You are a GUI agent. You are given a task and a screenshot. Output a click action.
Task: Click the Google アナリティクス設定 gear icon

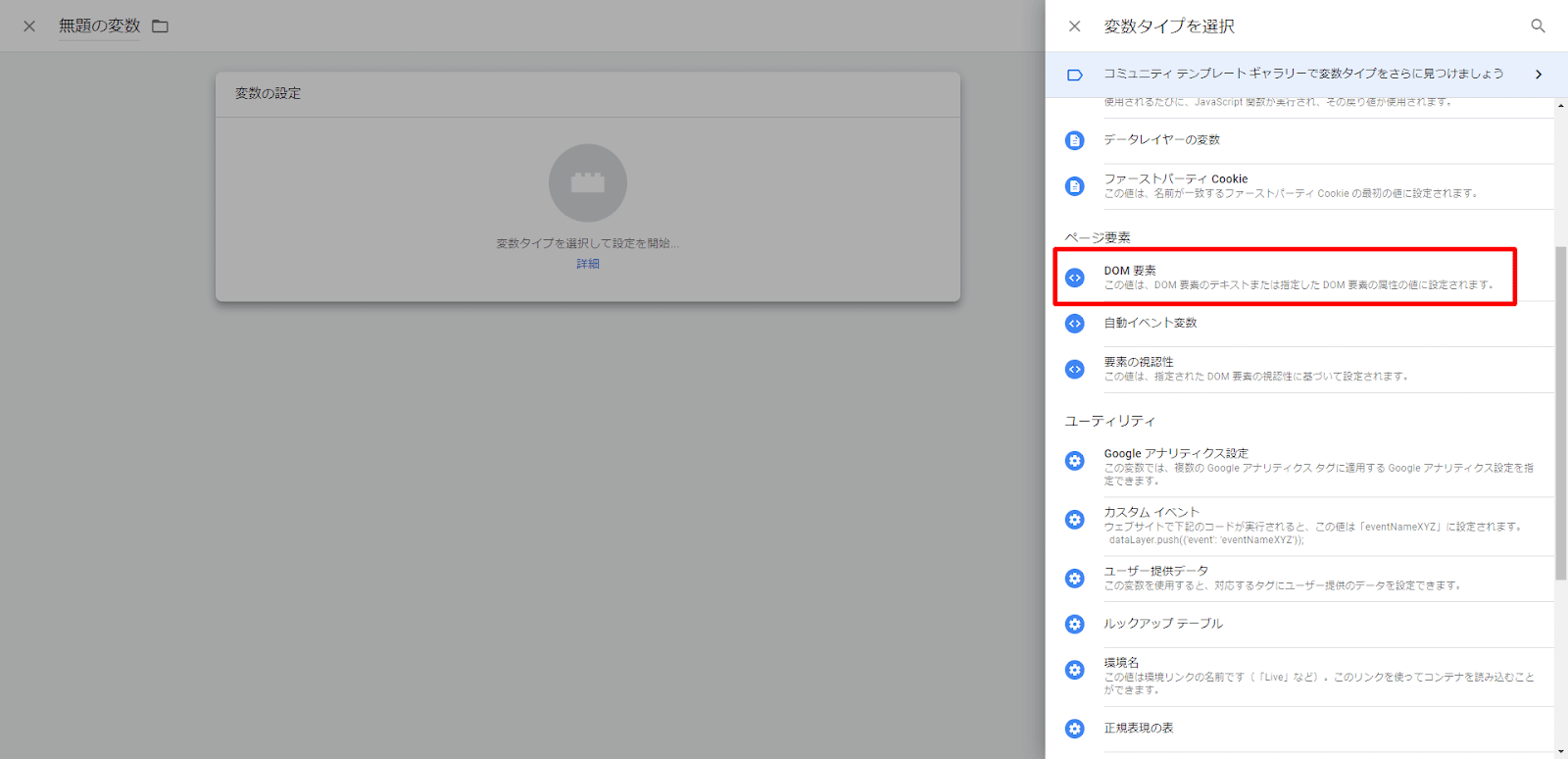click(x=1075, y=461)
